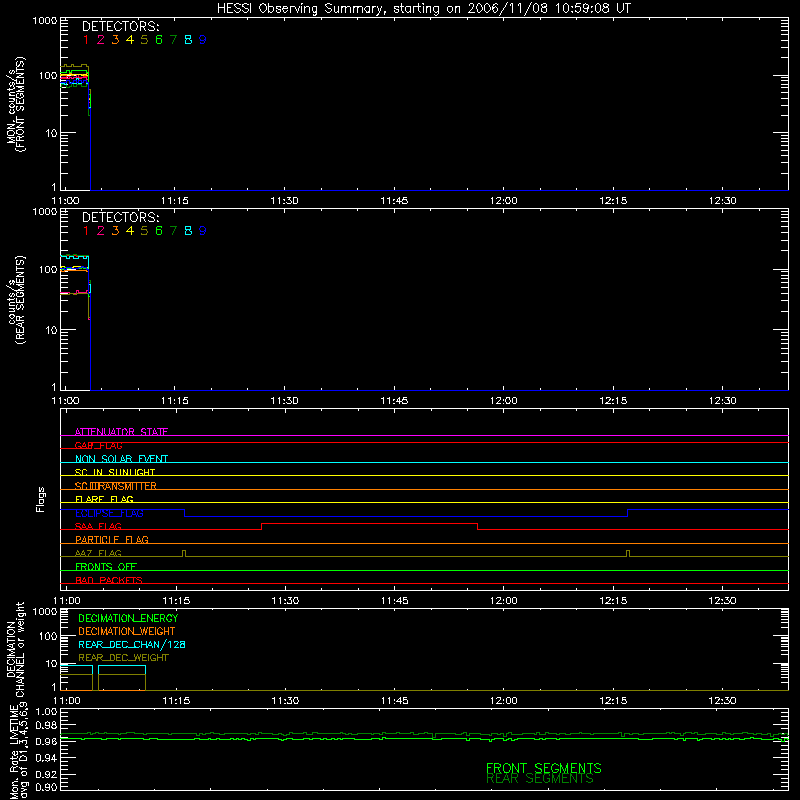Click SAA flag rising step near 11:27
The width and height of the screenshot is (800, 800).
click(262, 527)
